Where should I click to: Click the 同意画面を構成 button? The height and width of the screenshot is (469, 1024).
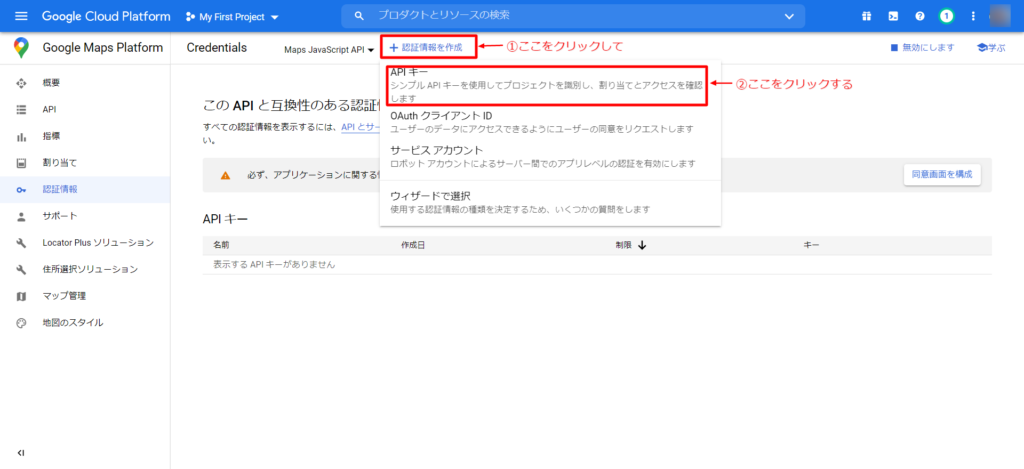tap(942, 174)
